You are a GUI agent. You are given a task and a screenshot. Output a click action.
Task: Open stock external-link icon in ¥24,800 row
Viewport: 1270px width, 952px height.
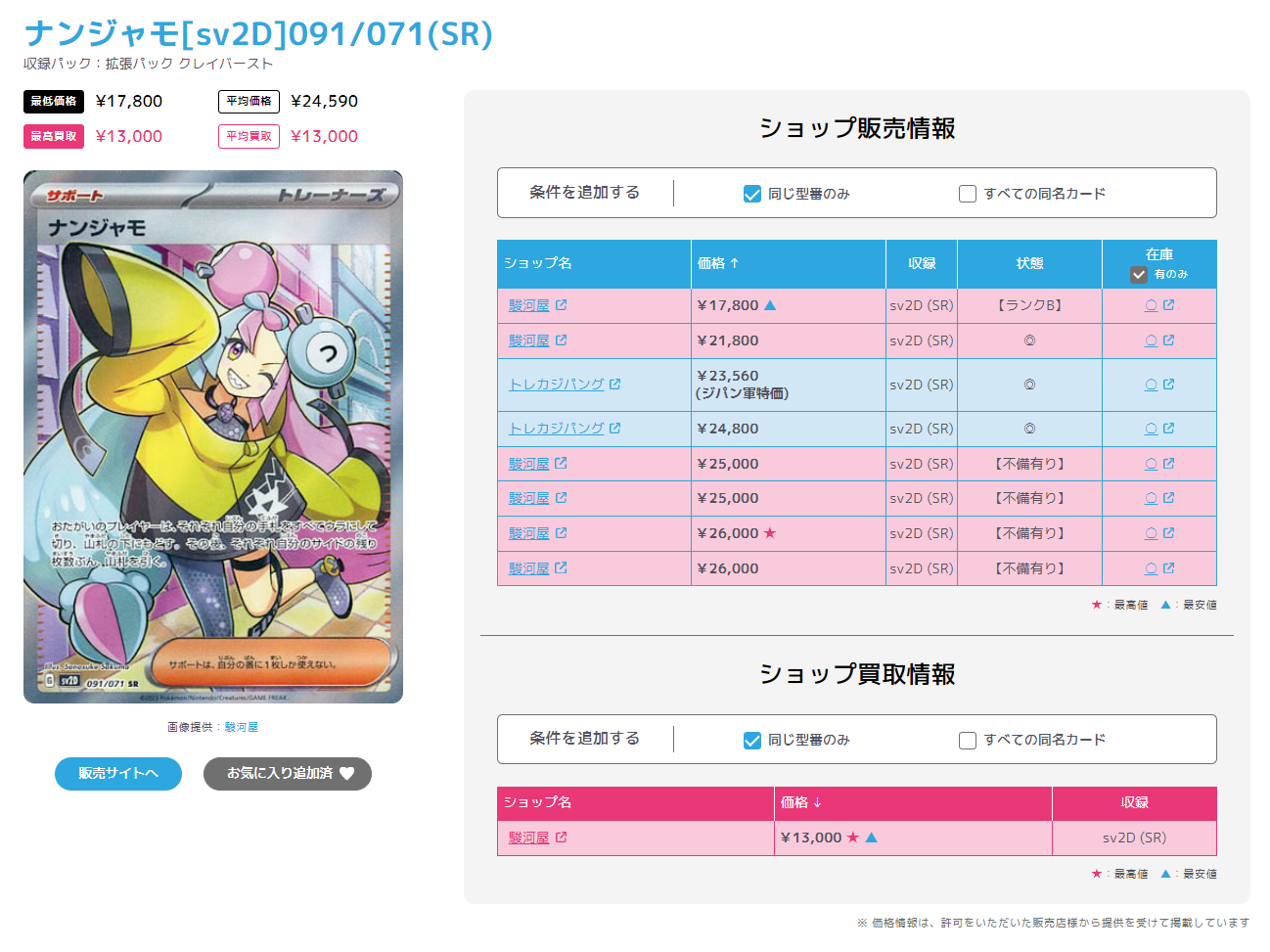[x=1168, y=429]
